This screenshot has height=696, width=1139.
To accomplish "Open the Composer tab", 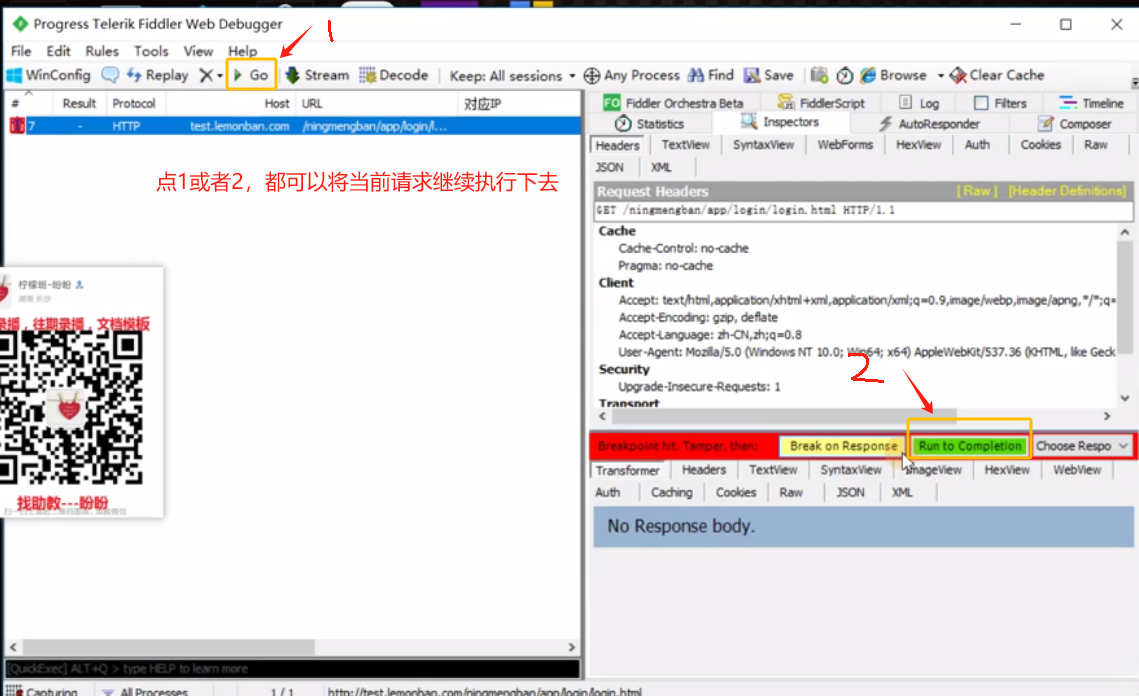I will click(x=1075, y=124).
